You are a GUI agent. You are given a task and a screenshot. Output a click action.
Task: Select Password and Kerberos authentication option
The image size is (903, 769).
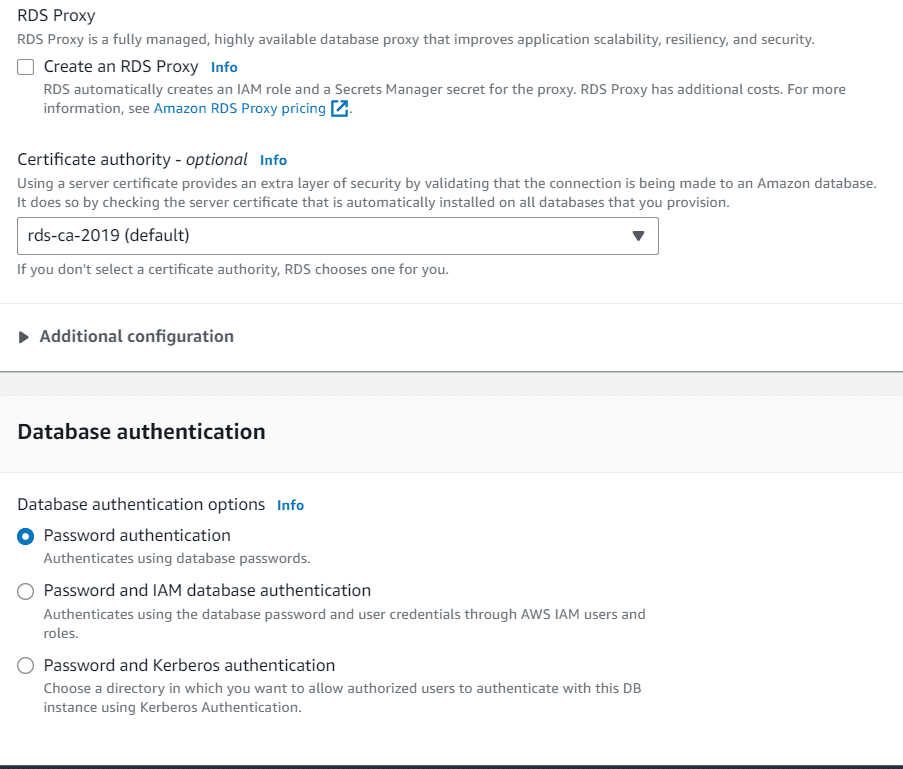(x=25, y=666)
